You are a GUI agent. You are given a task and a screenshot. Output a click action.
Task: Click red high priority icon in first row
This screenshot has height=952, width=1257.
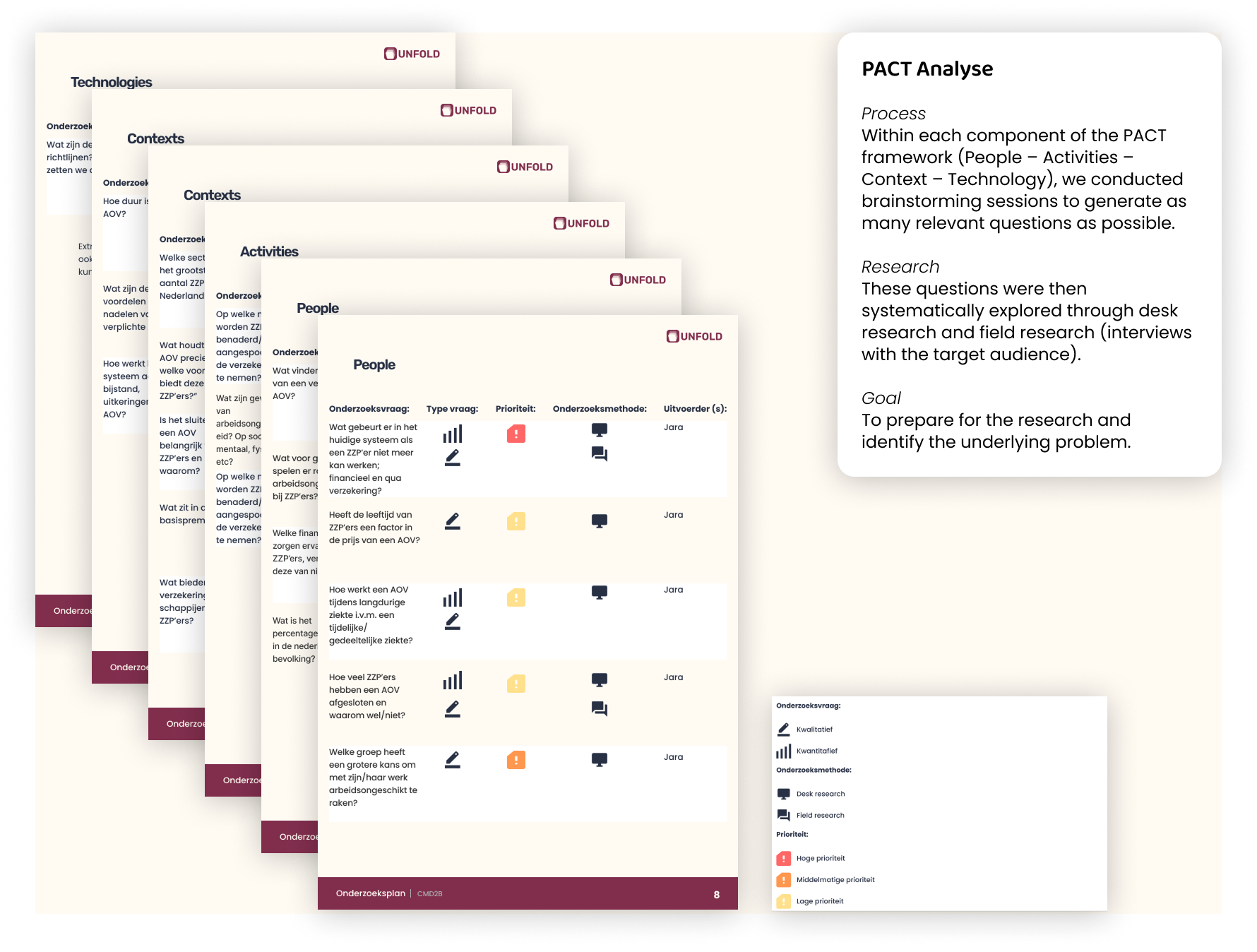(516, 434)
